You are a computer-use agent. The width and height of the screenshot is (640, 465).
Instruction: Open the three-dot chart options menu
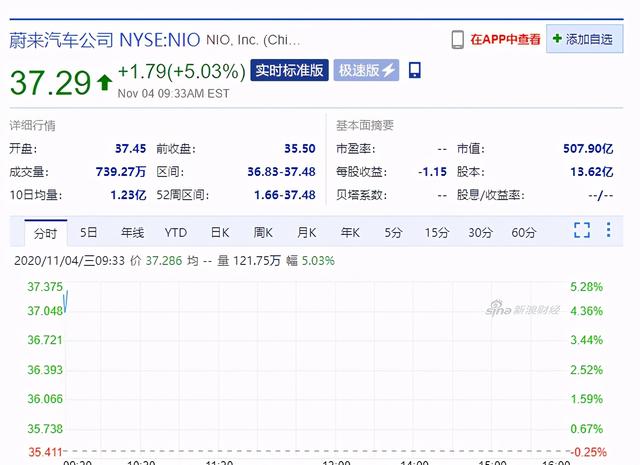click(609, 230)
